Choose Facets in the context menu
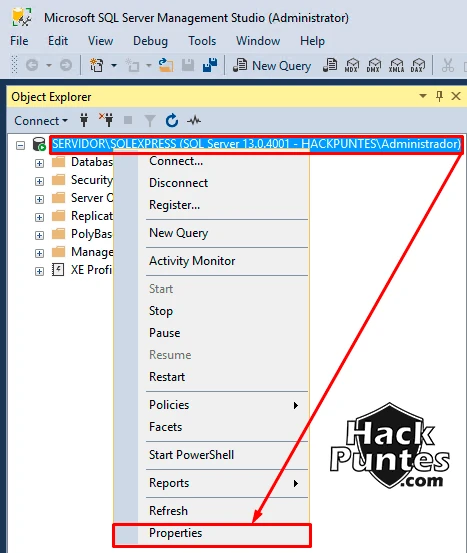Screen dimensions: 467x553 (x=211, y=427)
